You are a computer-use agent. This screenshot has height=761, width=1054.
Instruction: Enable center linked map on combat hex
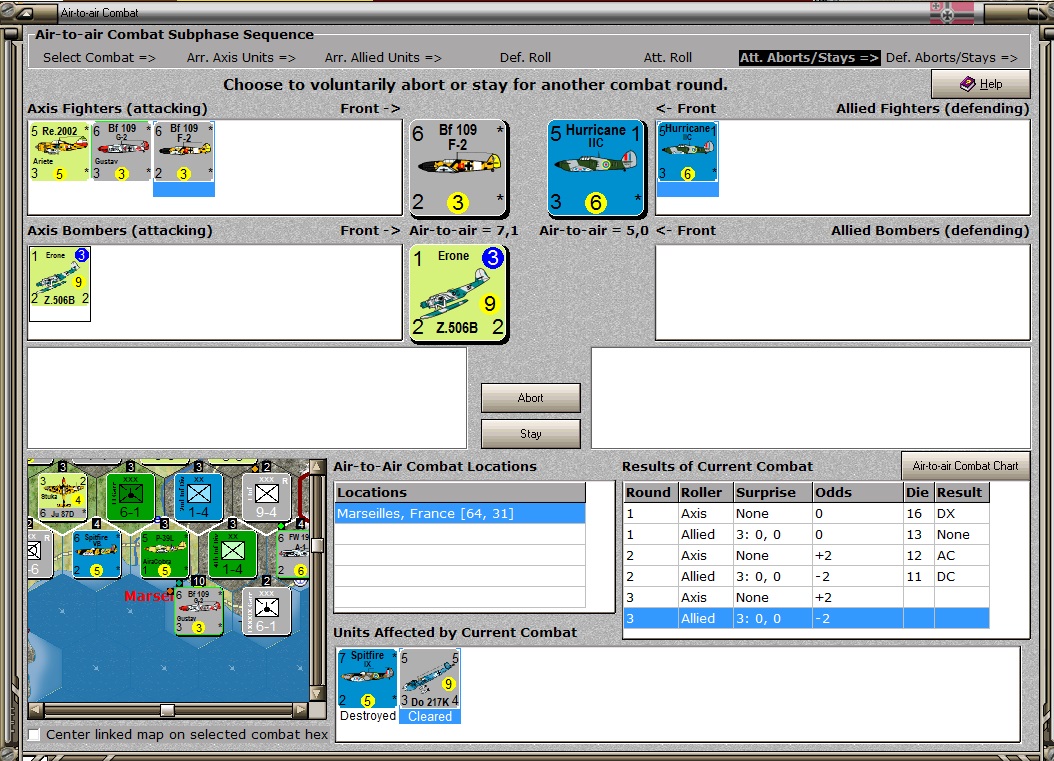click(x=34, y=735)
